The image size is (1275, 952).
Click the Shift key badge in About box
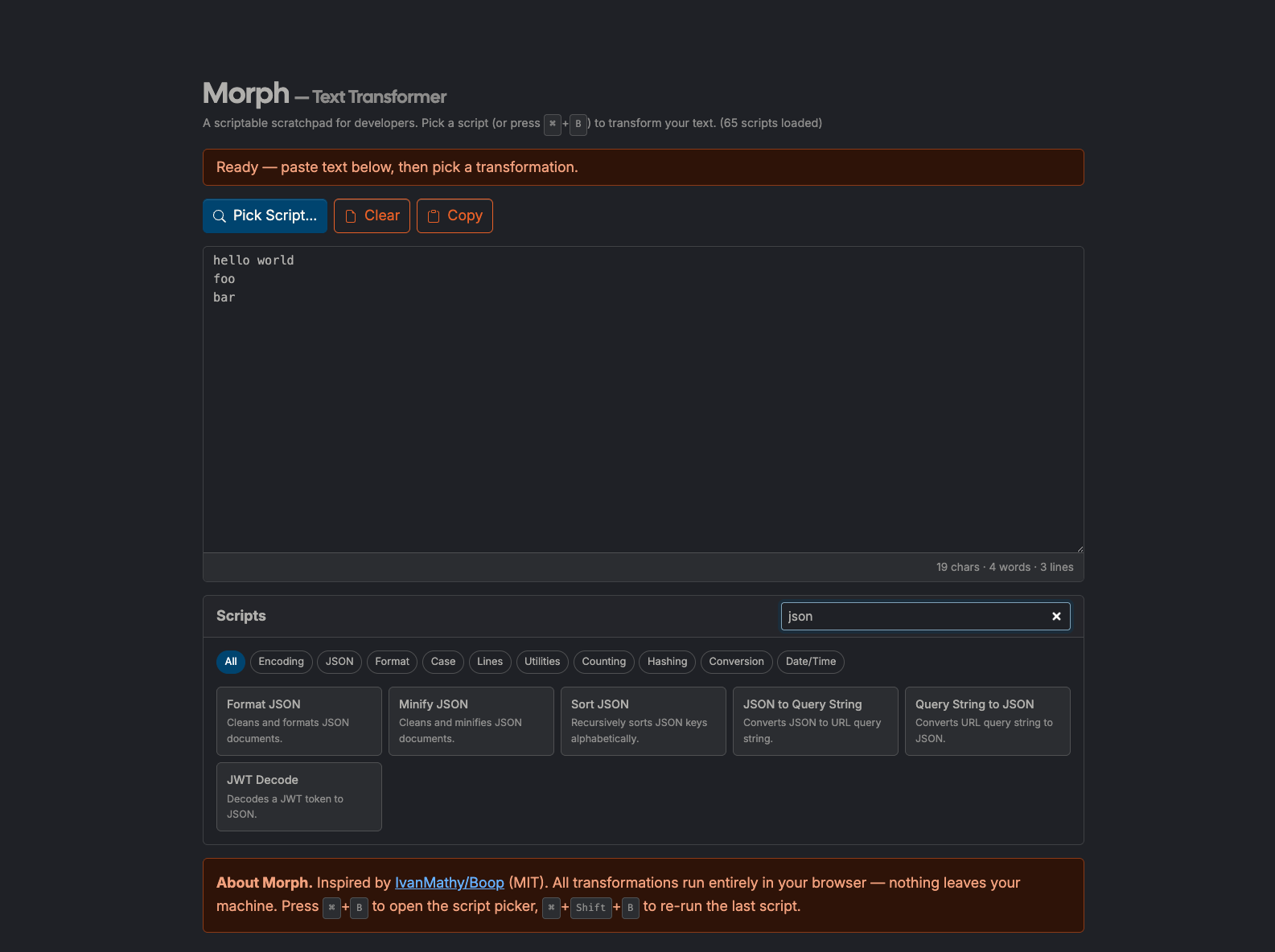pyautogui.click(x=591, y=908)
